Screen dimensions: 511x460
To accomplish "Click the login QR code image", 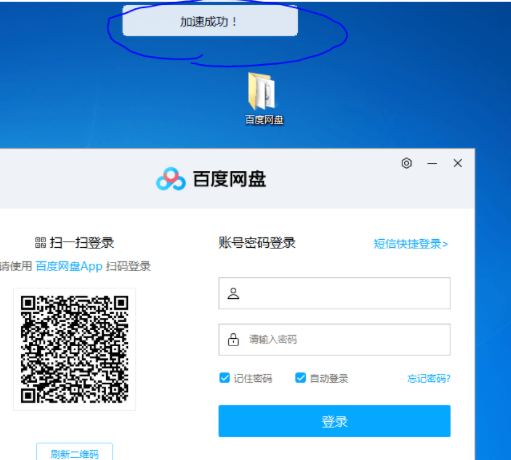I will [x=74, y=349].
